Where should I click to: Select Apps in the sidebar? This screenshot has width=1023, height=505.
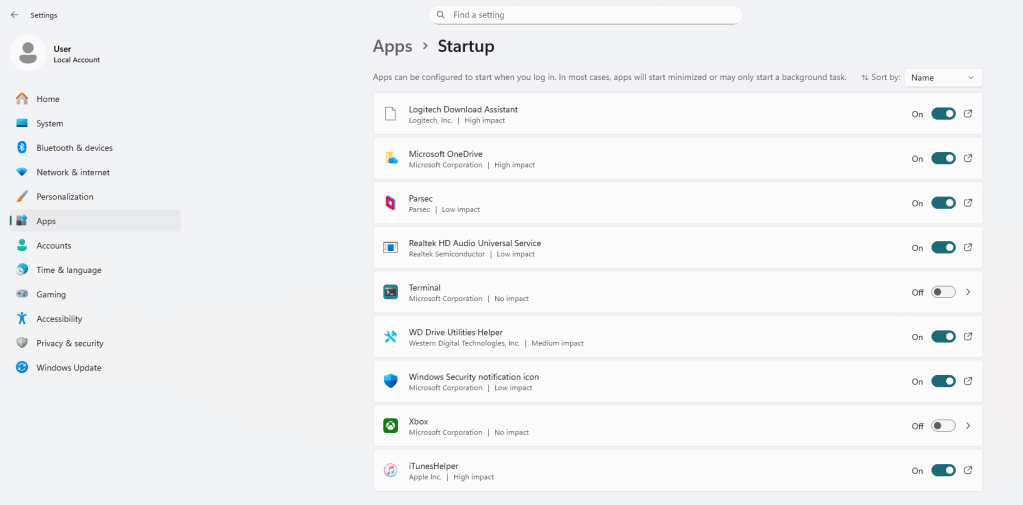pyautogui.click(x=95, y=221)
